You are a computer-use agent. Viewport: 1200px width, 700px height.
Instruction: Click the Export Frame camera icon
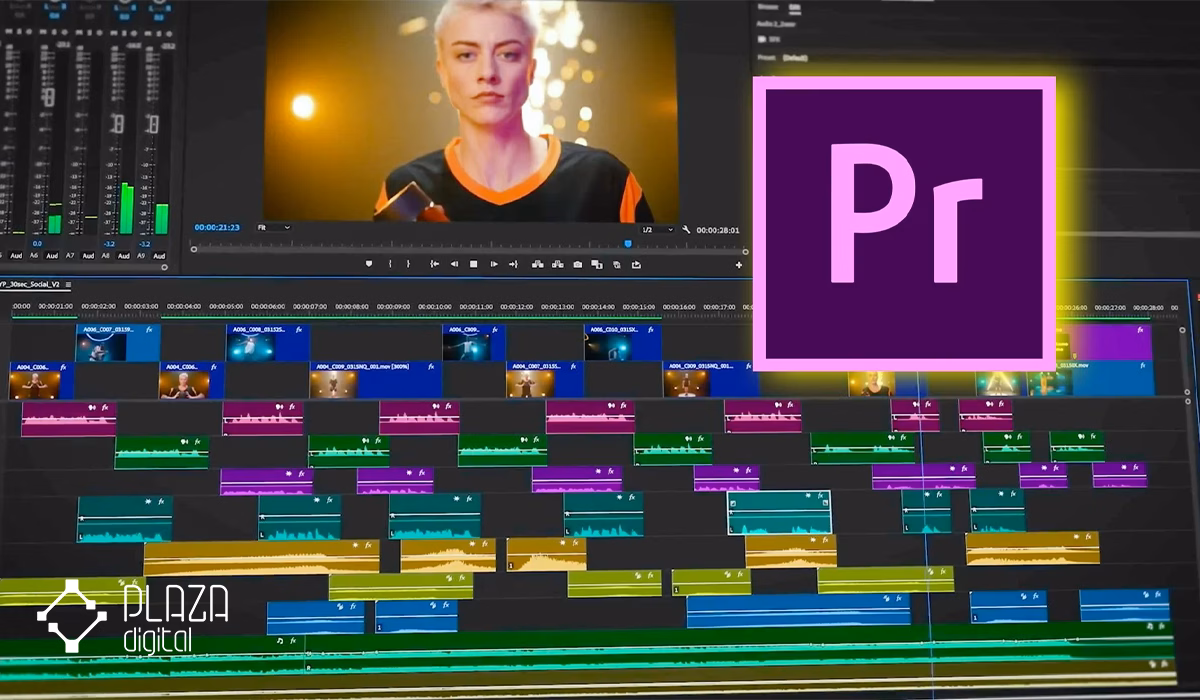[x=578, y=264]
